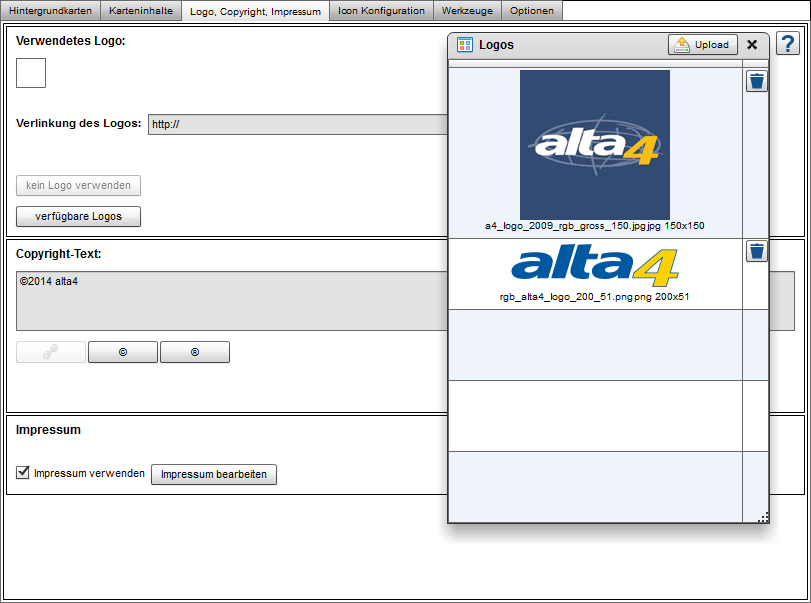Select the dark blue alta4 logo thumbnail
The image size is (811, 603).
(595, 145)
